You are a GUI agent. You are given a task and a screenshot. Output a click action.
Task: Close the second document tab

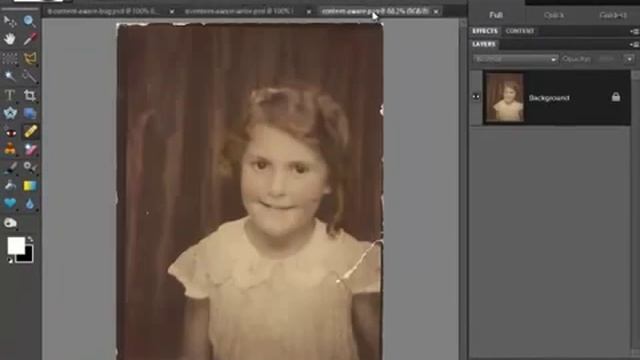[x=309, y=12]
